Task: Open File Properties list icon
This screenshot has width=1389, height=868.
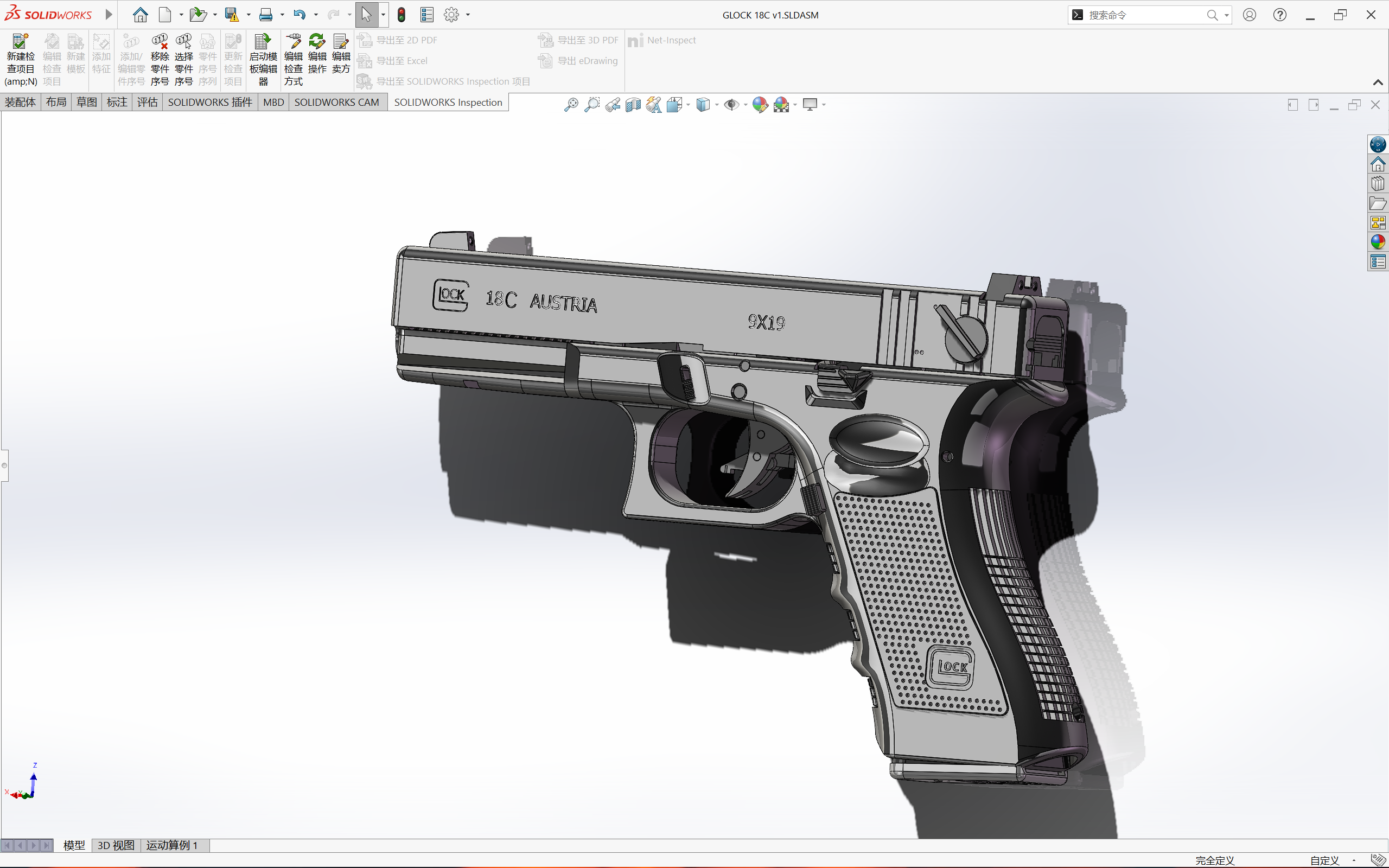Action: [x=427, y=15]
